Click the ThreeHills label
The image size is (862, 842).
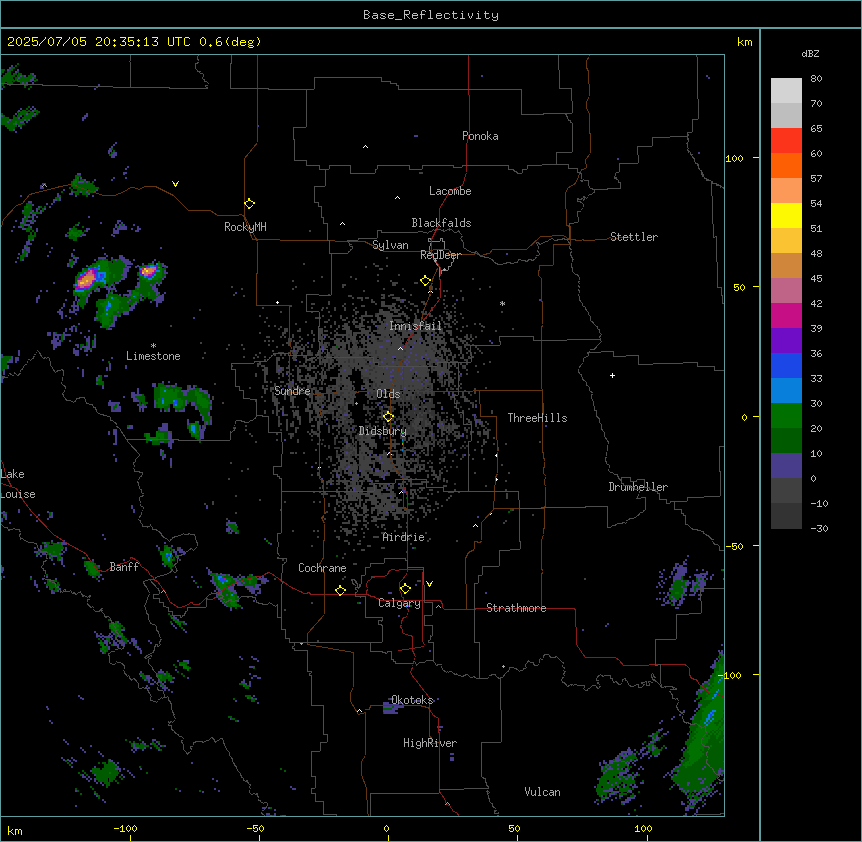coord(537,418)
